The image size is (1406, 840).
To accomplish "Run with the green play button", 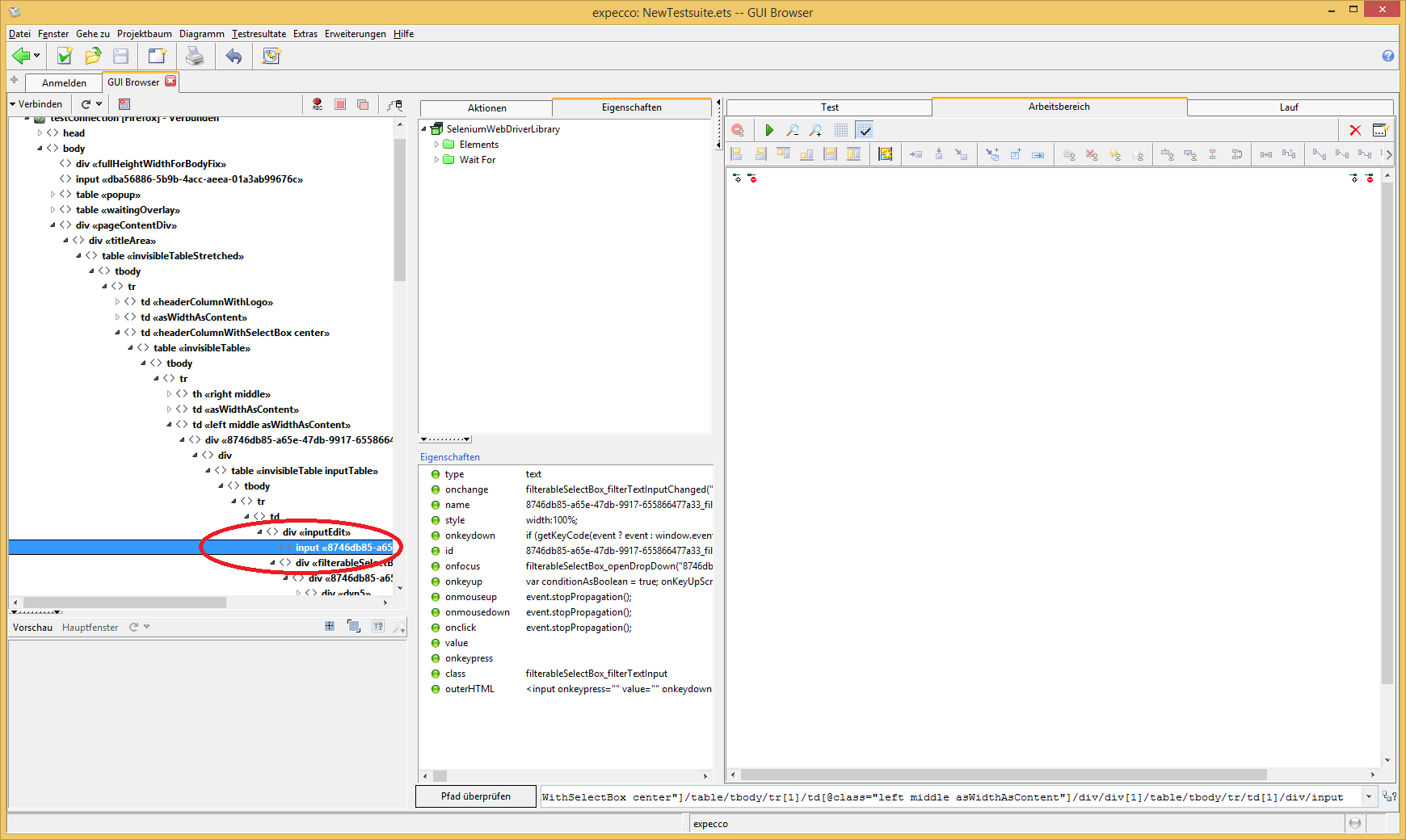I will click(x=769, y=130).
